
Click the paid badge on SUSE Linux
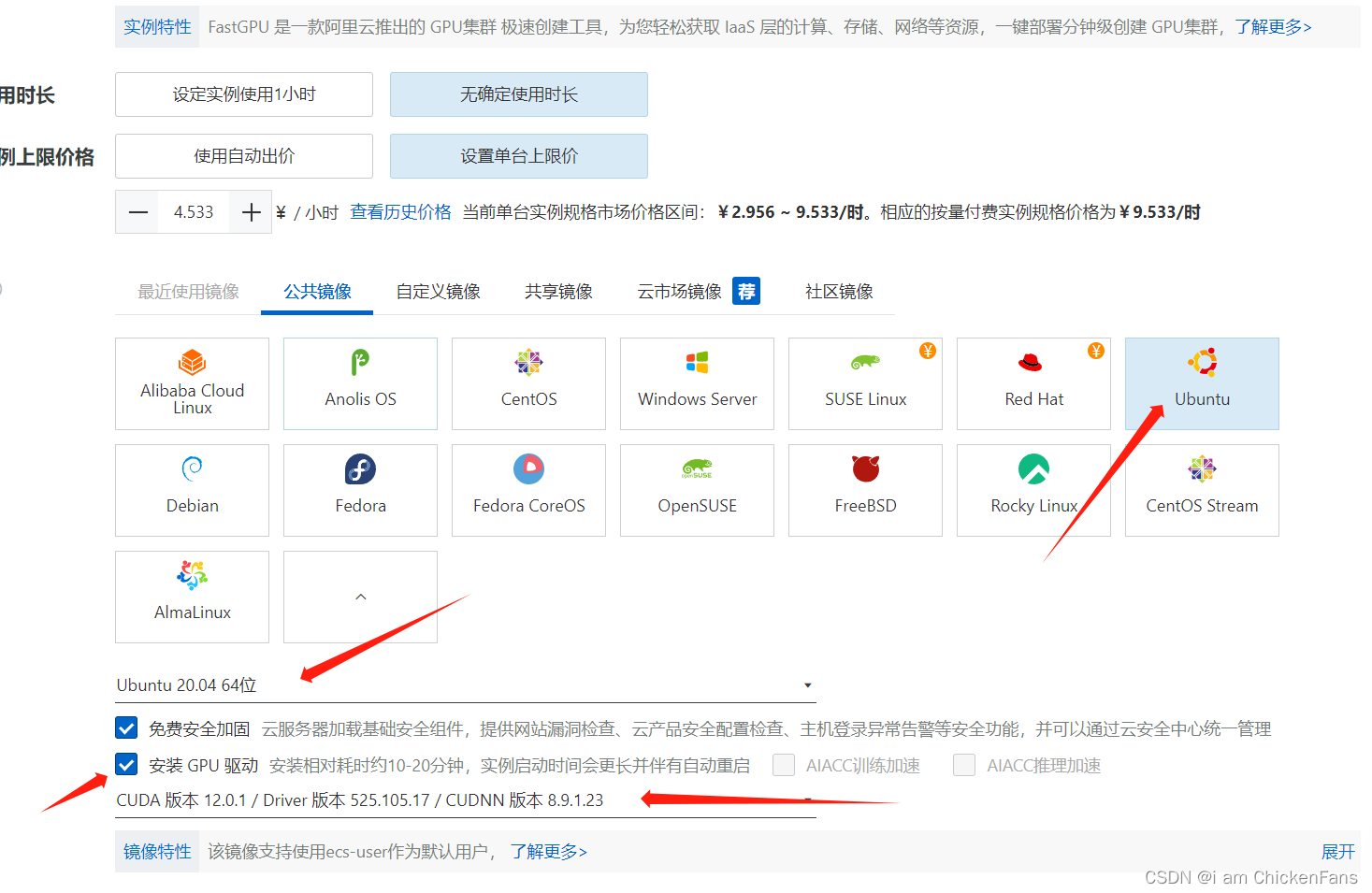coord(928,351)
